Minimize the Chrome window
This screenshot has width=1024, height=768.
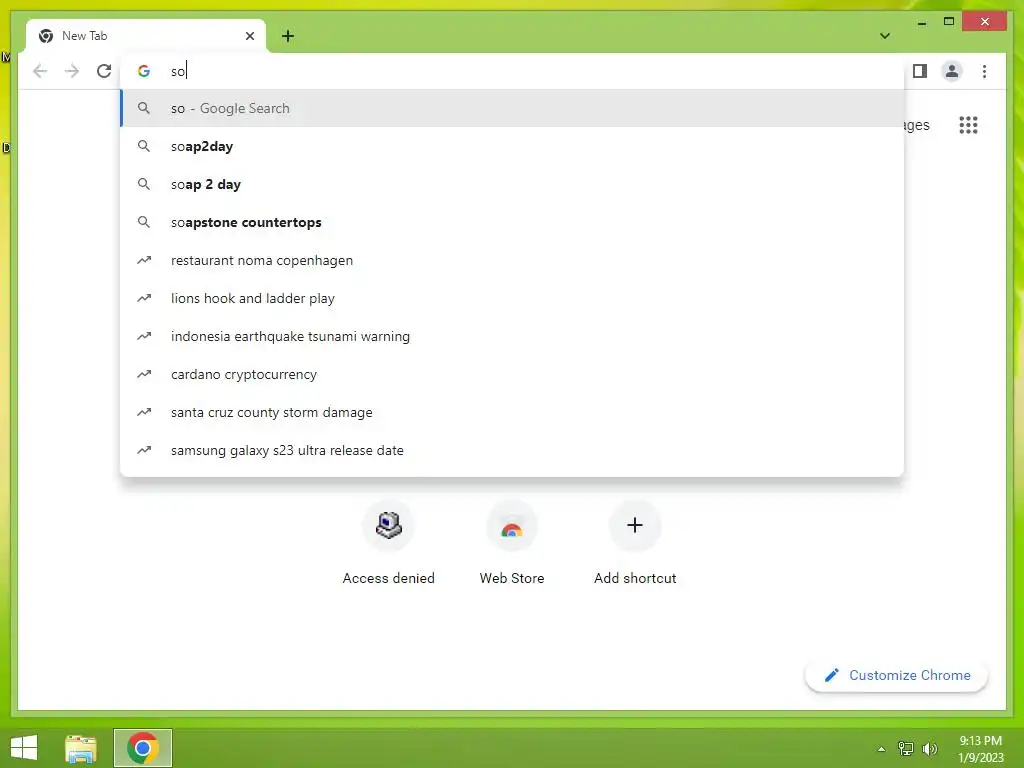coord(921,22)
